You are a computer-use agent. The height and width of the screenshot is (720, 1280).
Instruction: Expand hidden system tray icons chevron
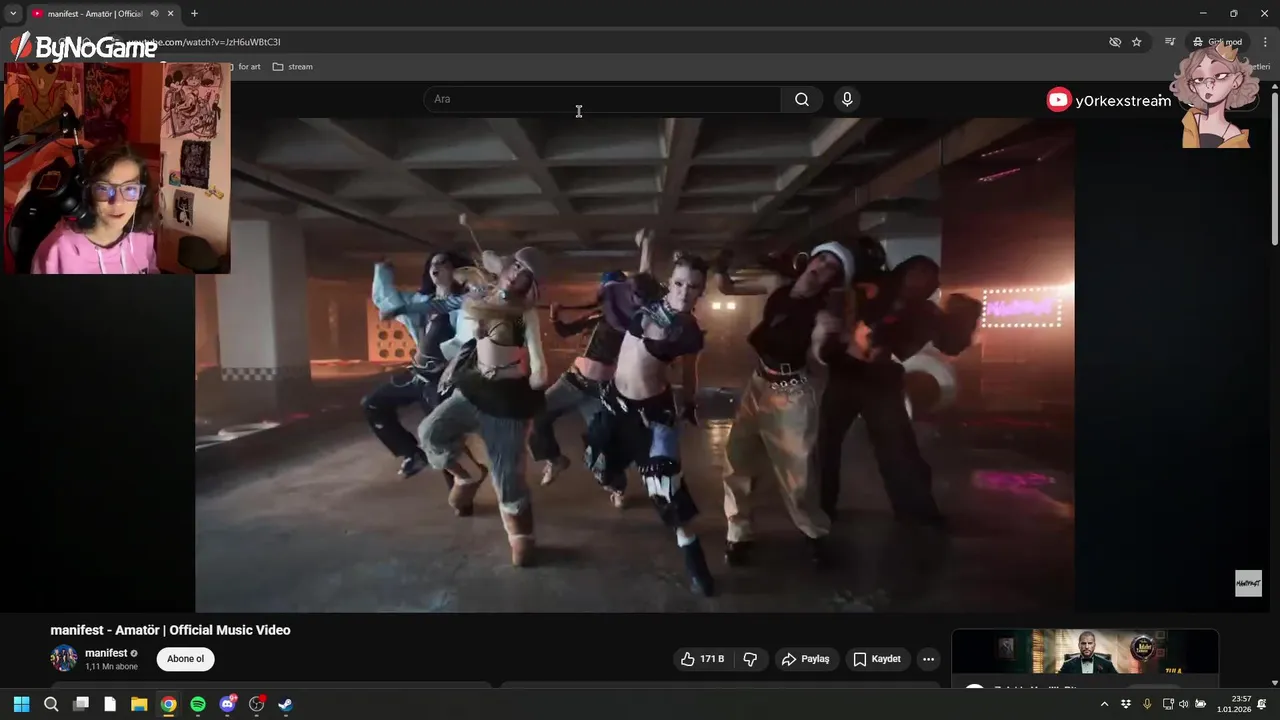pyautogui.click(x=1105, y=704)
